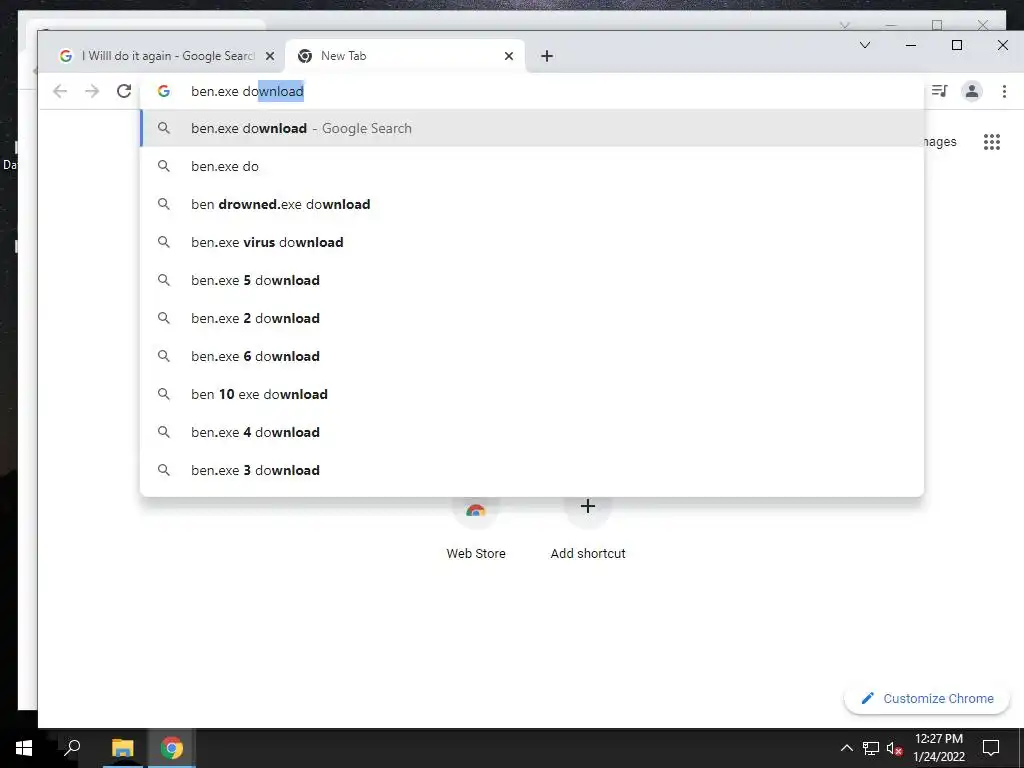The image size is (1024, 768).
Task: Open the Windows Start menu
Action: coord(24,748)
